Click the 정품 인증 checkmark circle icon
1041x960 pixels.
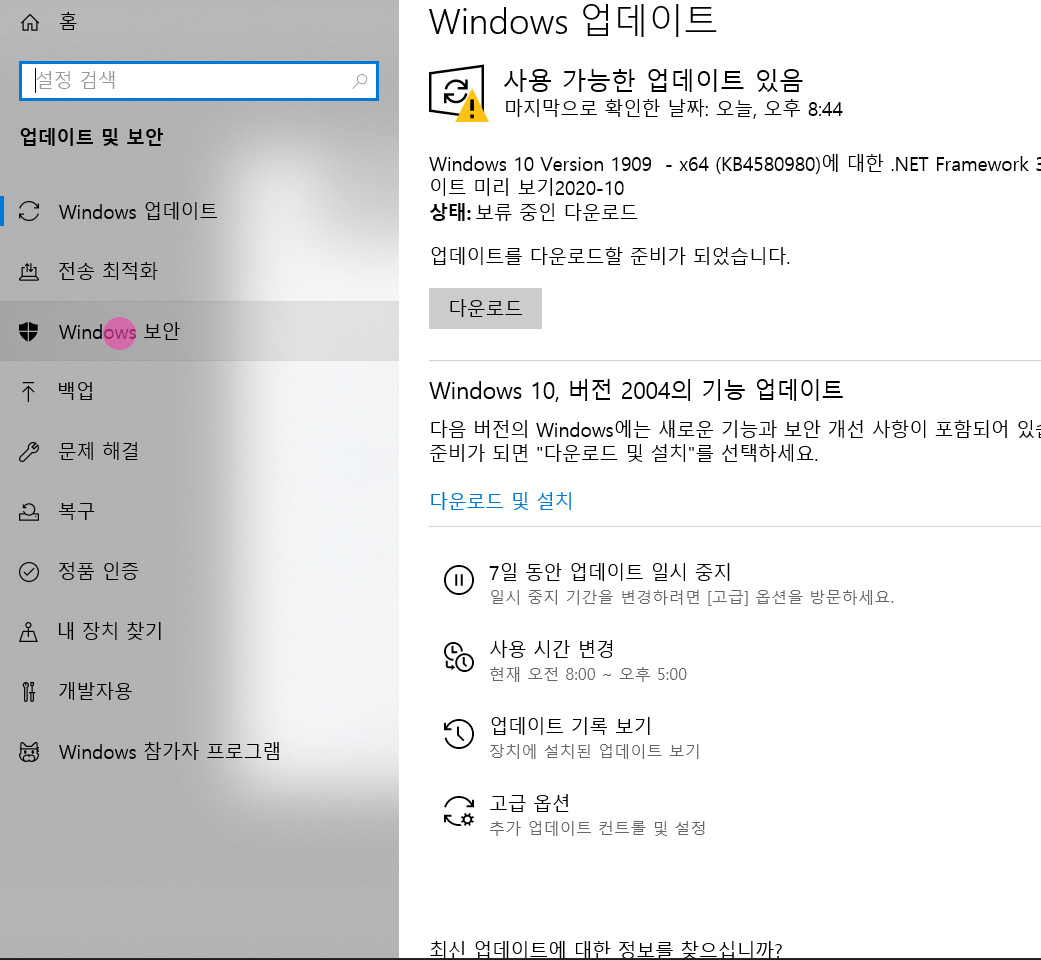(x=29, y=572)
